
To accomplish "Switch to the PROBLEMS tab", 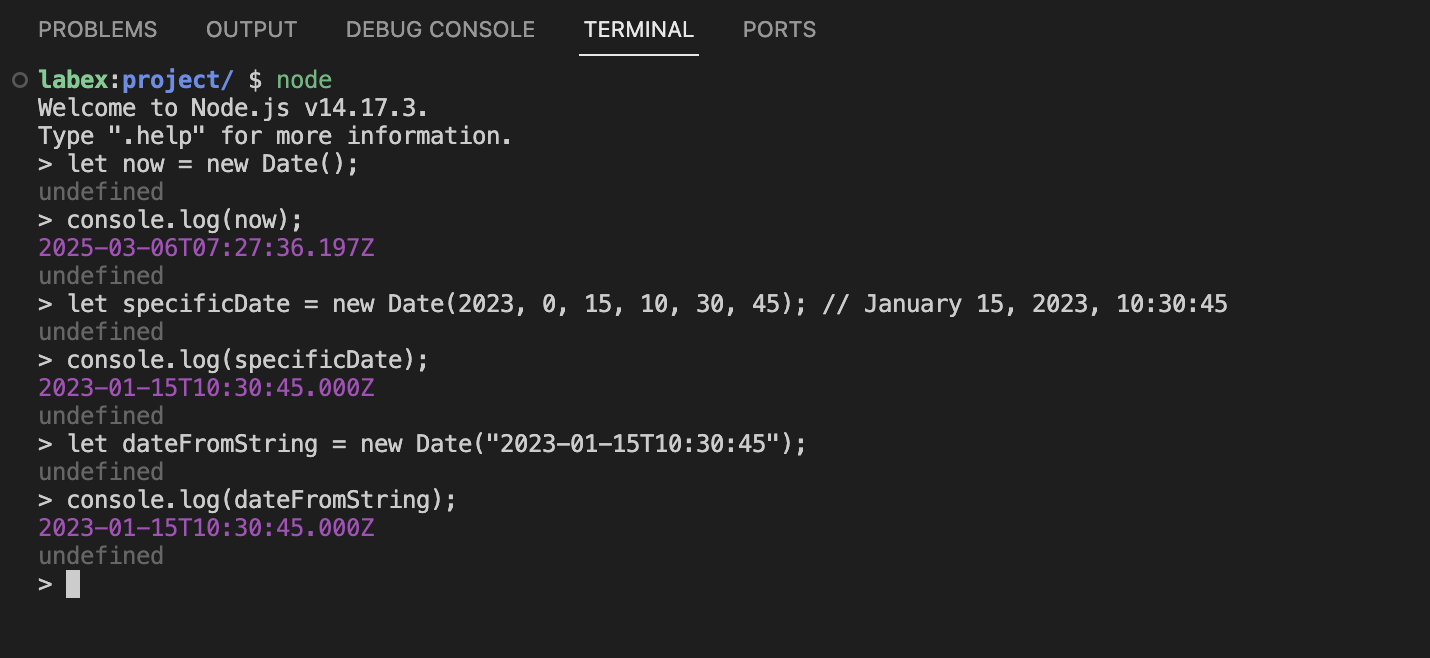I will [x=97, y=29].
